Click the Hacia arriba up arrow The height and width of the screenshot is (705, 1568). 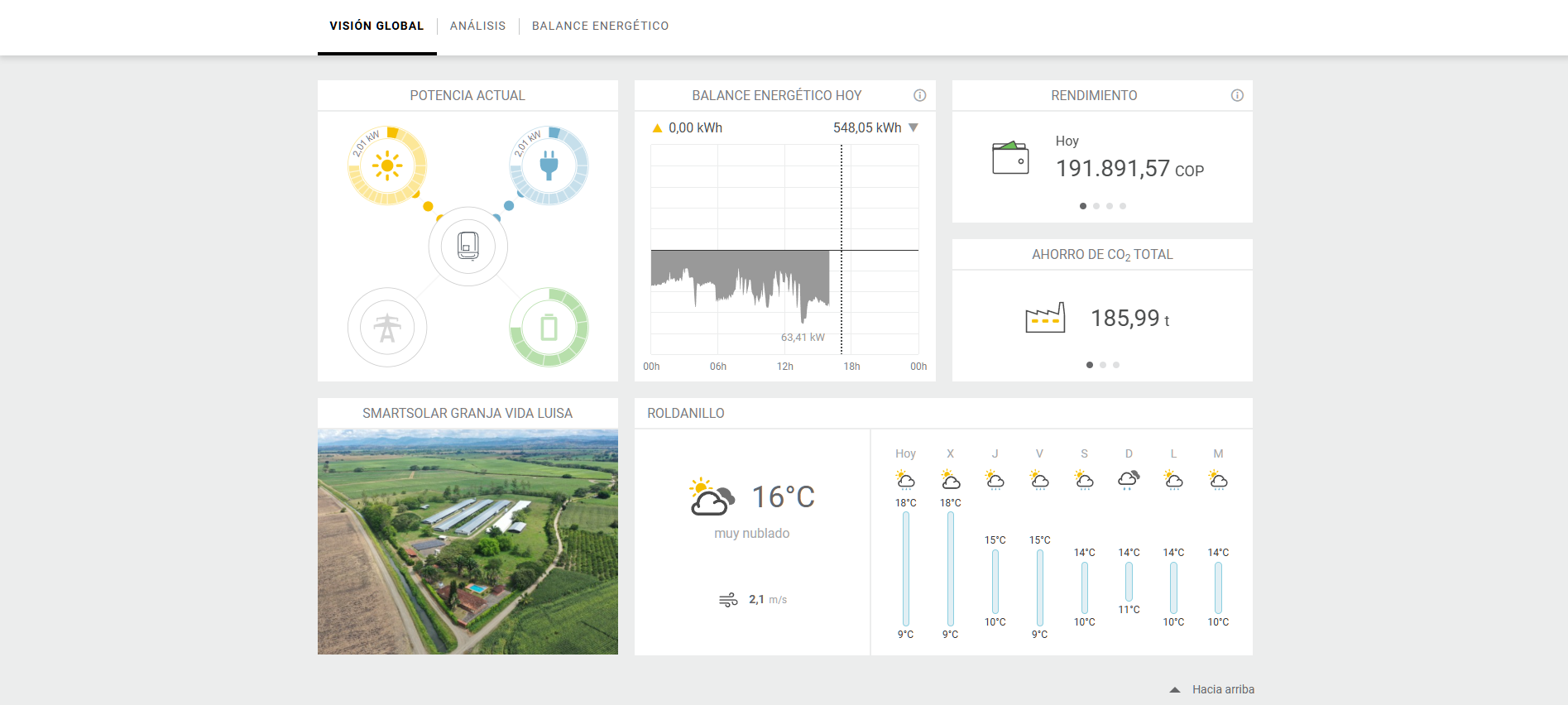click(x=1175, y=689)
